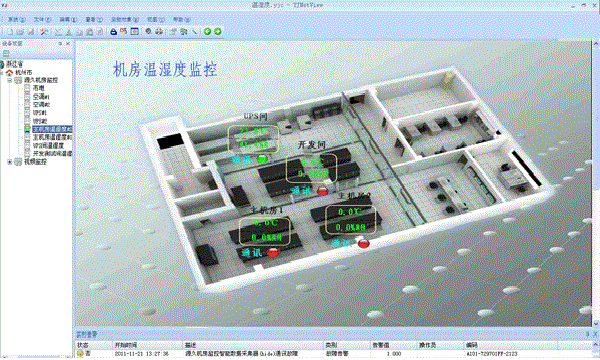Toggle the red 通讯 indicator under 主机房1

tap(273, 252)
